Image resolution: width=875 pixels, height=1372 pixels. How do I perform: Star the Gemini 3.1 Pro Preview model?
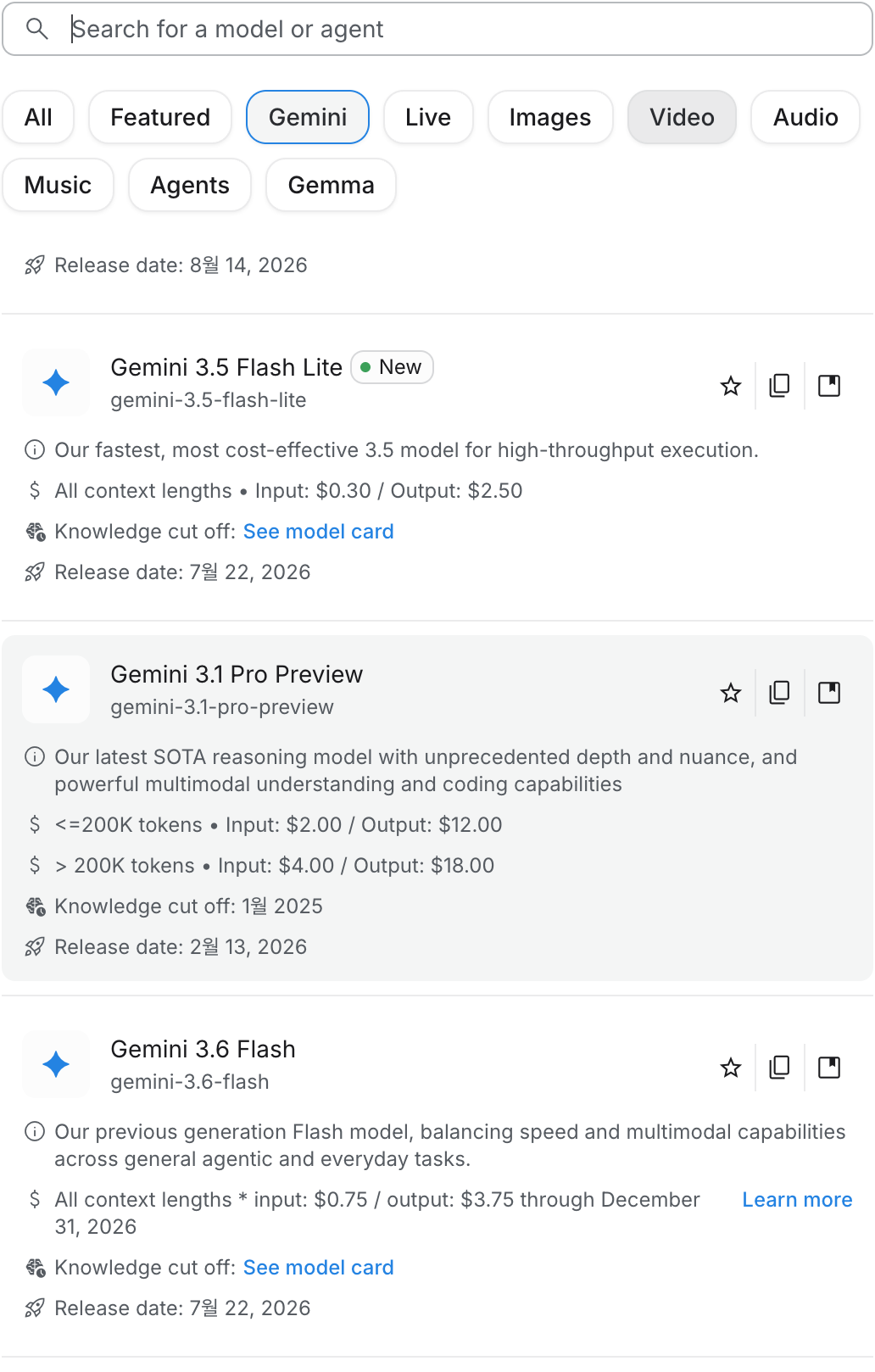click(731, 693)
